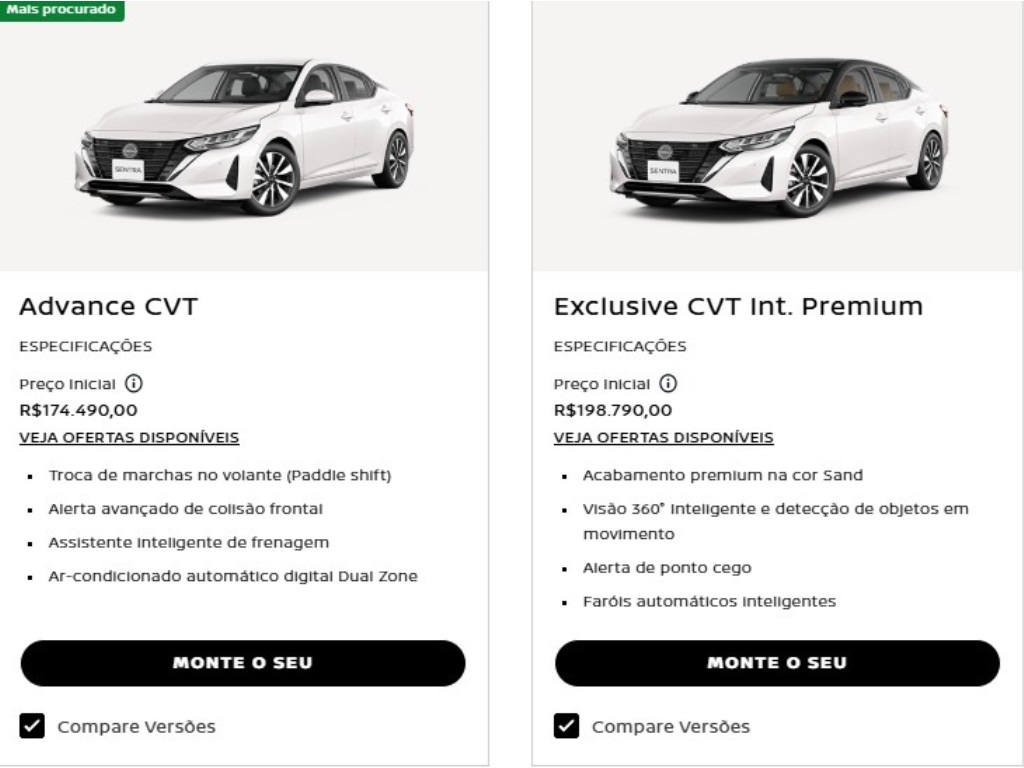Image resolution: width=1024 pixels, height=768 pixels.
Task: Click the R$198.790,00 price text
Action: point(613,410)
